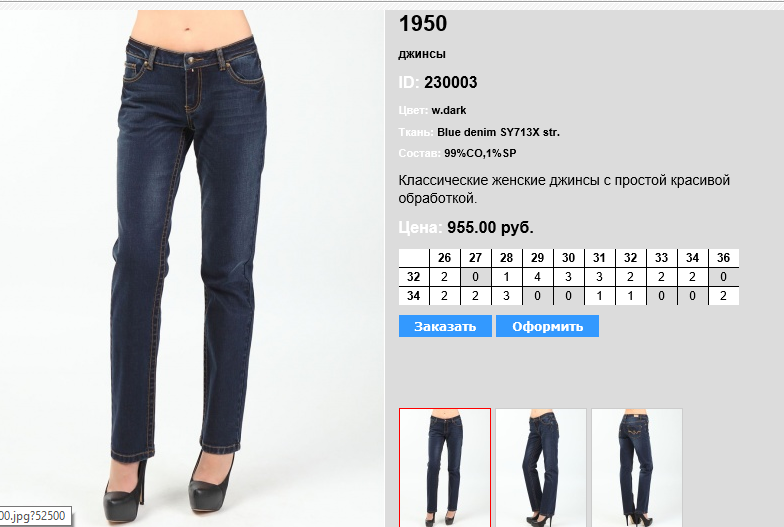Select size 36 length 34 cell
The height and width of the screenshot is (527, 784).
pyautogui.click(x=724, y=296)
